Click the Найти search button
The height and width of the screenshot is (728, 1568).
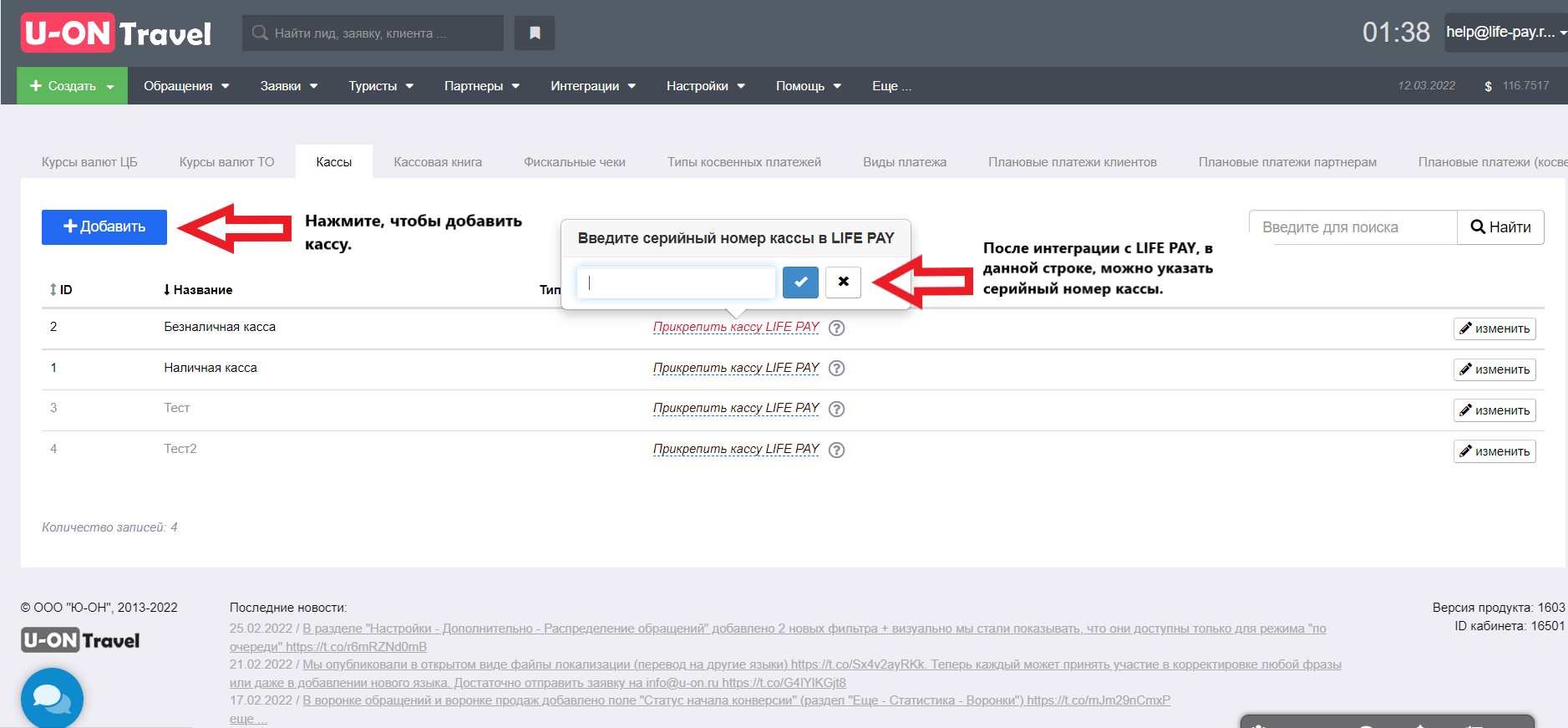(x=1500, y=227)
